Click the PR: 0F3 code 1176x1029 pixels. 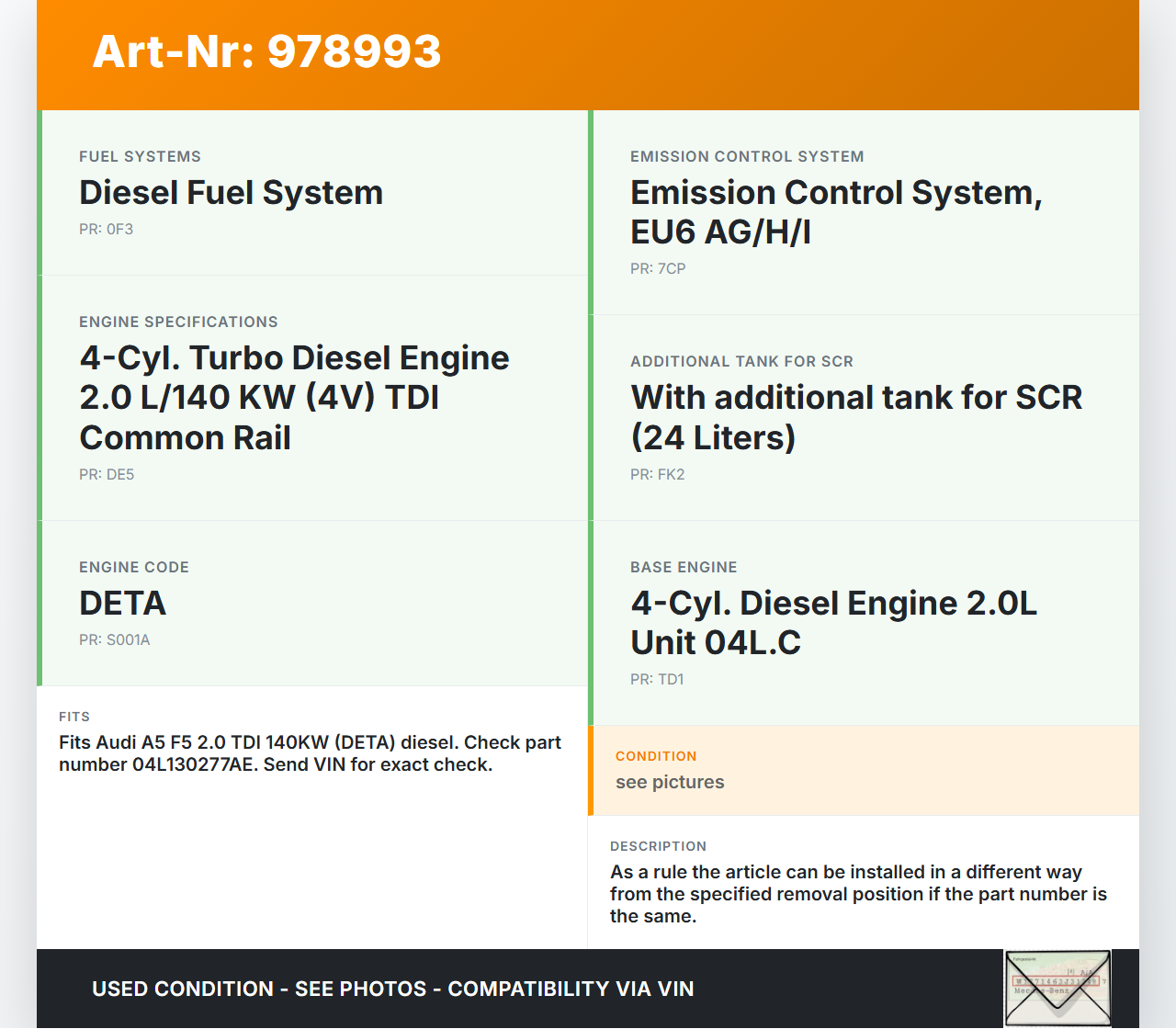[106, 230]
